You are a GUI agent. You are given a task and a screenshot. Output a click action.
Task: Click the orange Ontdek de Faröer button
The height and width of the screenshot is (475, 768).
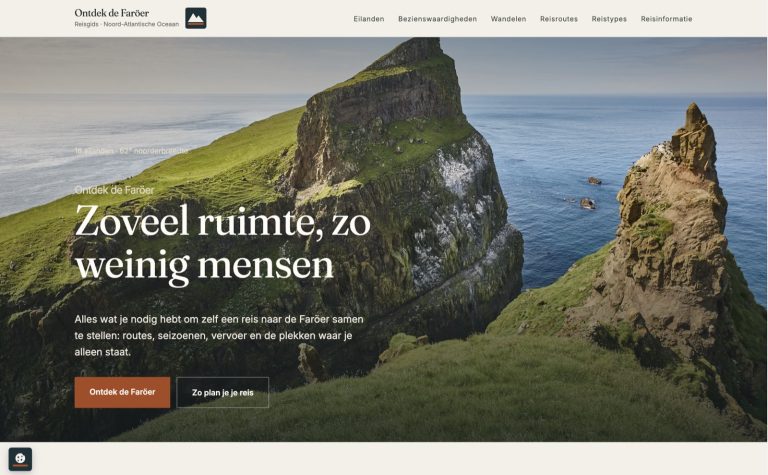tap(122, 392)
